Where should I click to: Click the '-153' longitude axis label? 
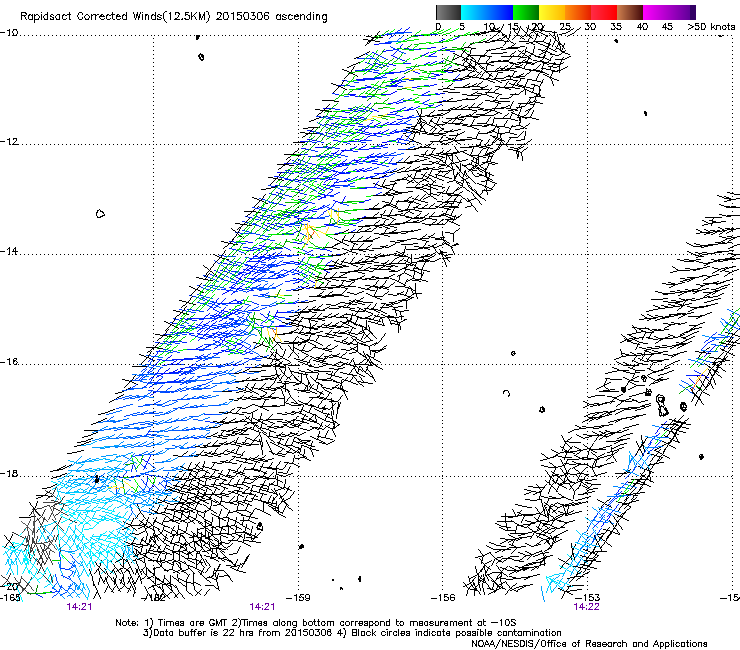(588, 598)
